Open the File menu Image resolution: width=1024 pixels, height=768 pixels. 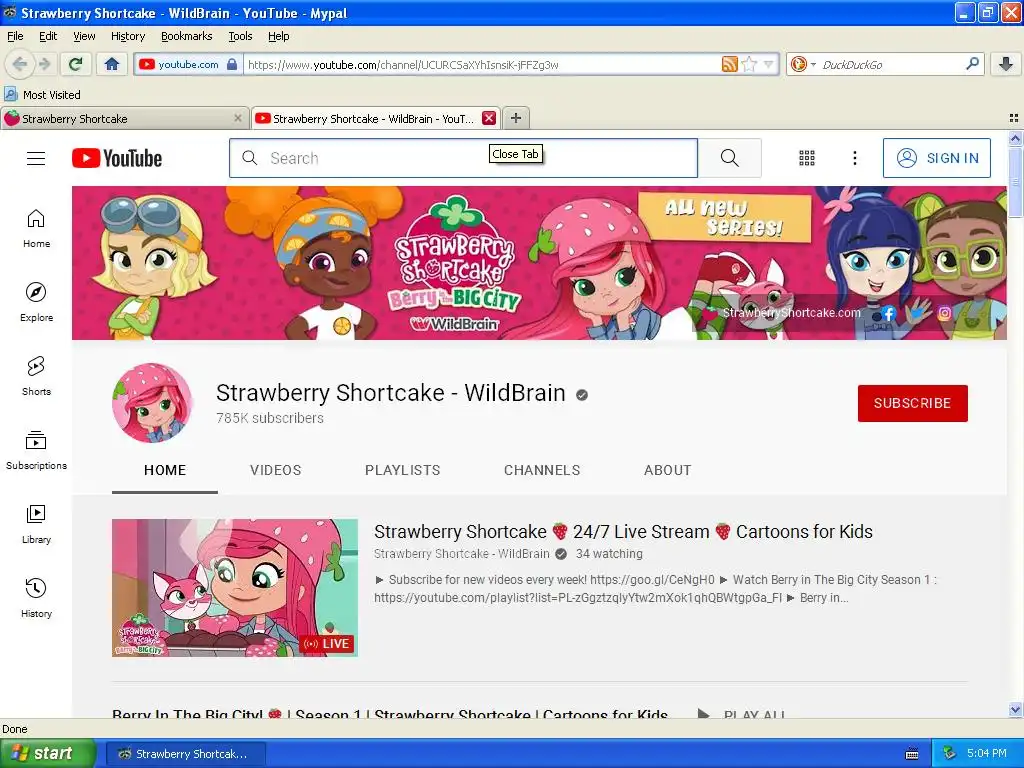(15, 36)
